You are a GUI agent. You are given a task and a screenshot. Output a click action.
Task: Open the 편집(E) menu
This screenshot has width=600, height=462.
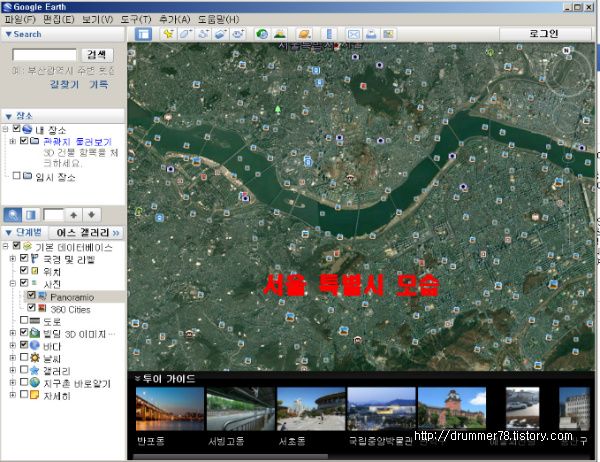pyautogui.click(x=59, y=19)
